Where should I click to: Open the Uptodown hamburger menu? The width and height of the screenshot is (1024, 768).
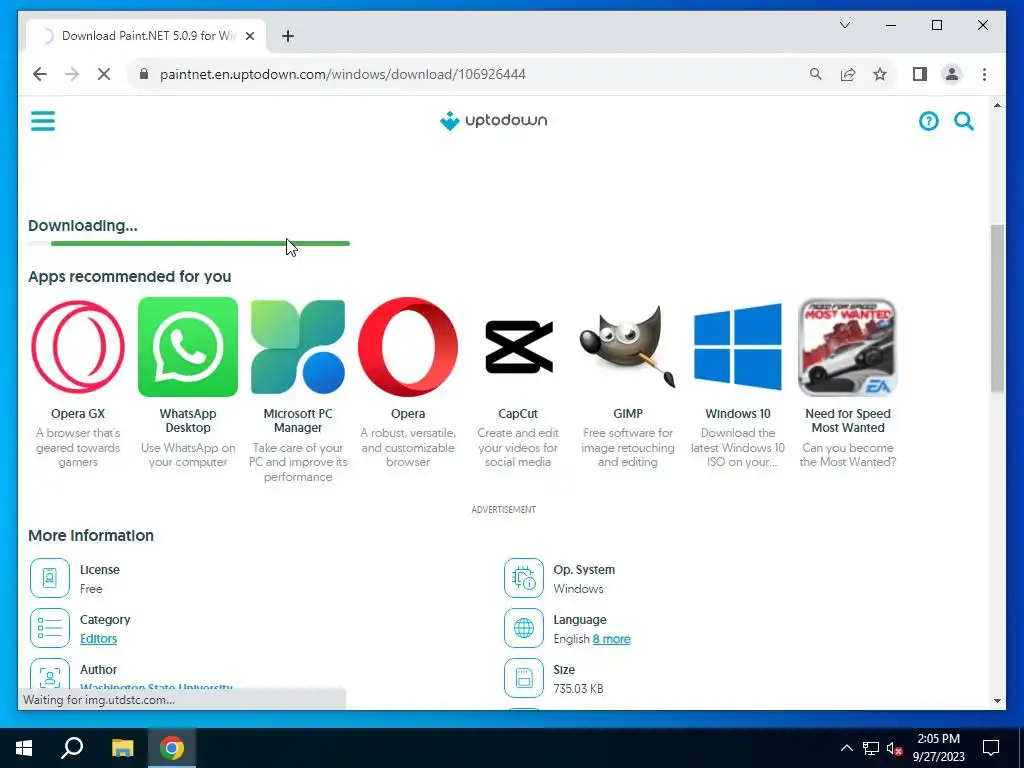pyautogui.click(x=43, y=121)
